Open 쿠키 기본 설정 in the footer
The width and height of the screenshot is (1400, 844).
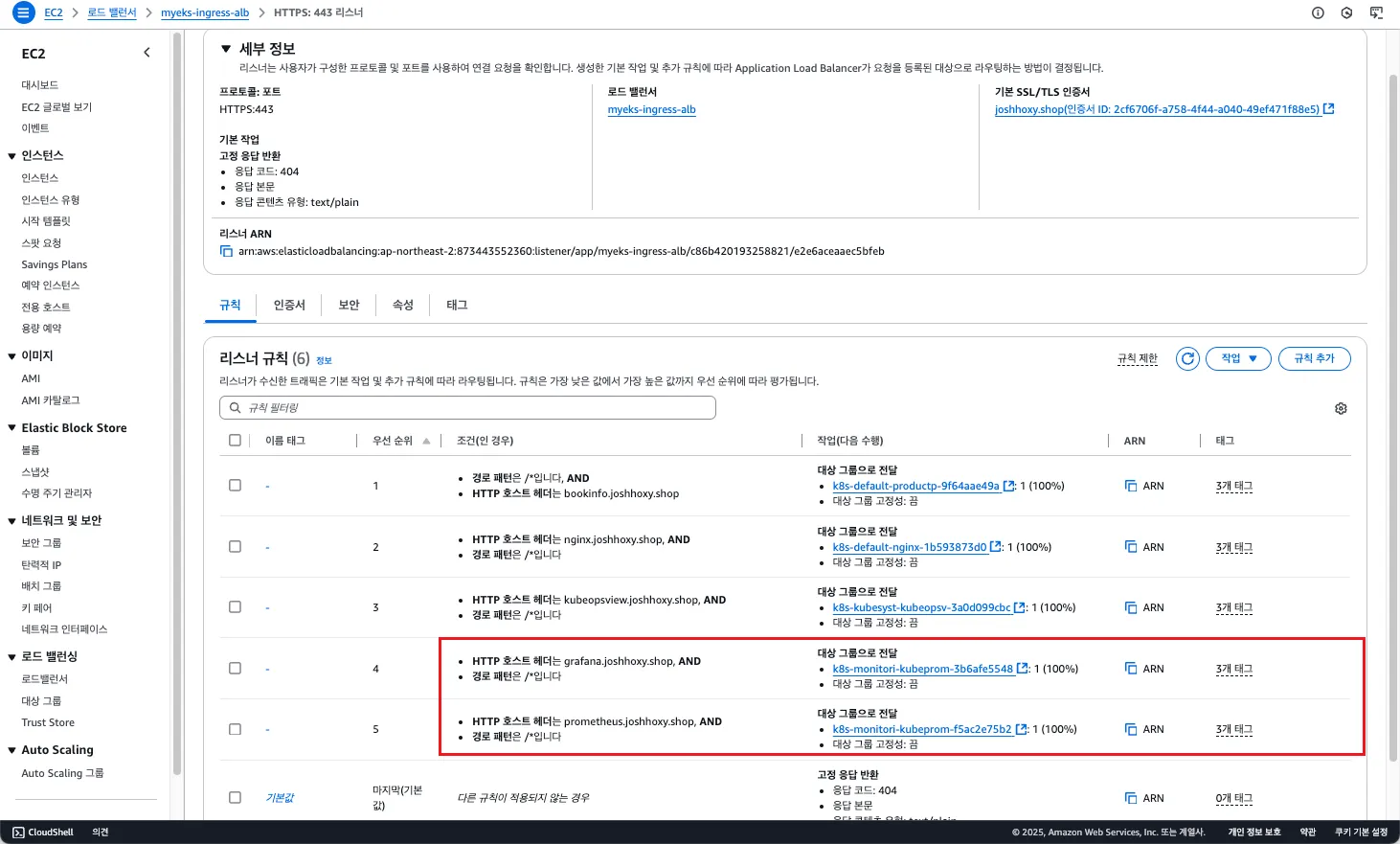click(1361, 833)
